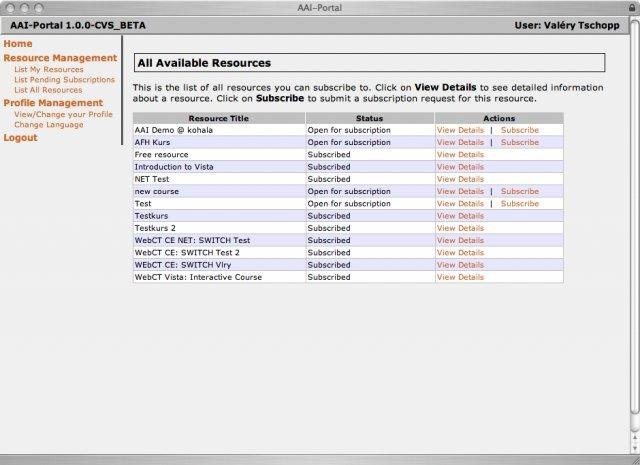The image size is (640, 465).
Task: Click 'Open for subscription' status of new course
Action: (349, 191)
